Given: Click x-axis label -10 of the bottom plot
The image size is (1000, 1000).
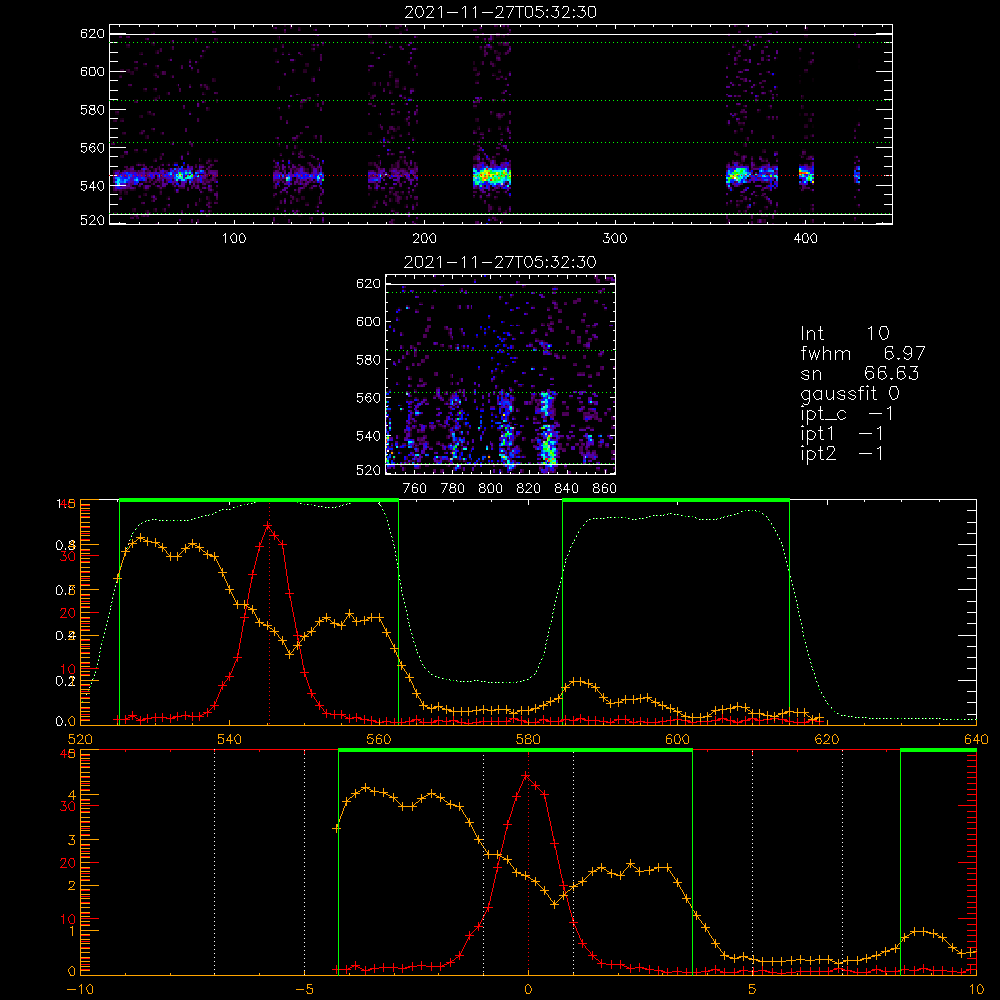Looking at the screenshot, I should 80,990.
